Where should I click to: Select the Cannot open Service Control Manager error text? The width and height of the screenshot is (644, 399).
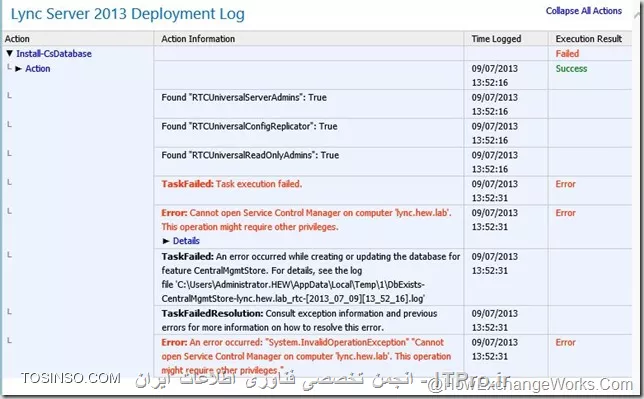point(306,220)
